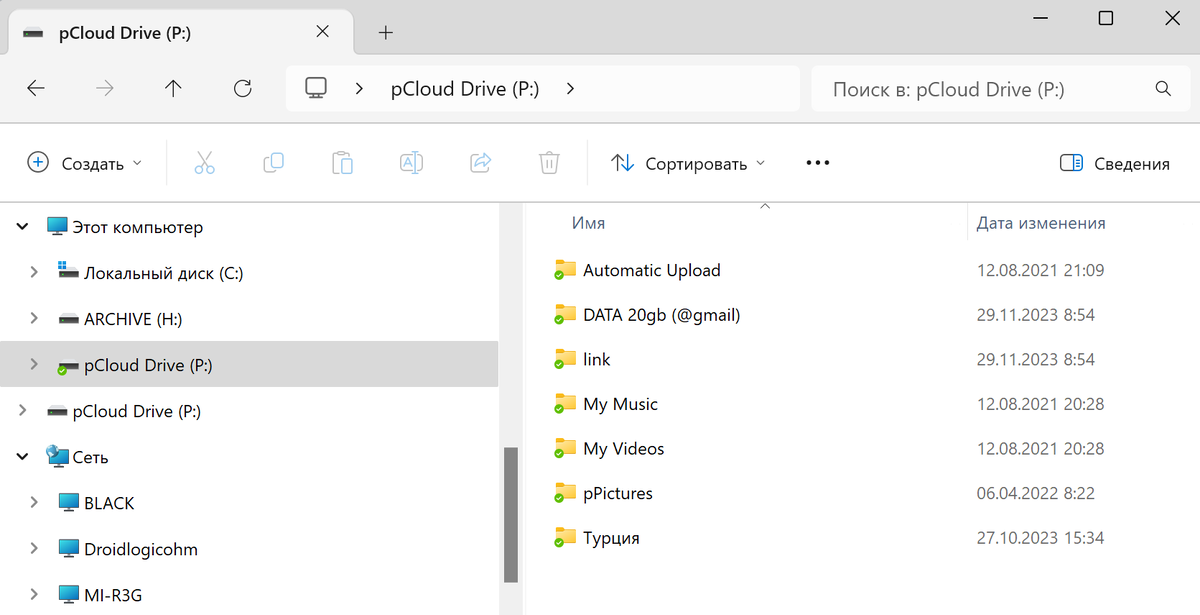Expand Локальный диск (C:) in tree
Image resolution: width=1200 pixels, height=615 pixels.
(34, 273)
